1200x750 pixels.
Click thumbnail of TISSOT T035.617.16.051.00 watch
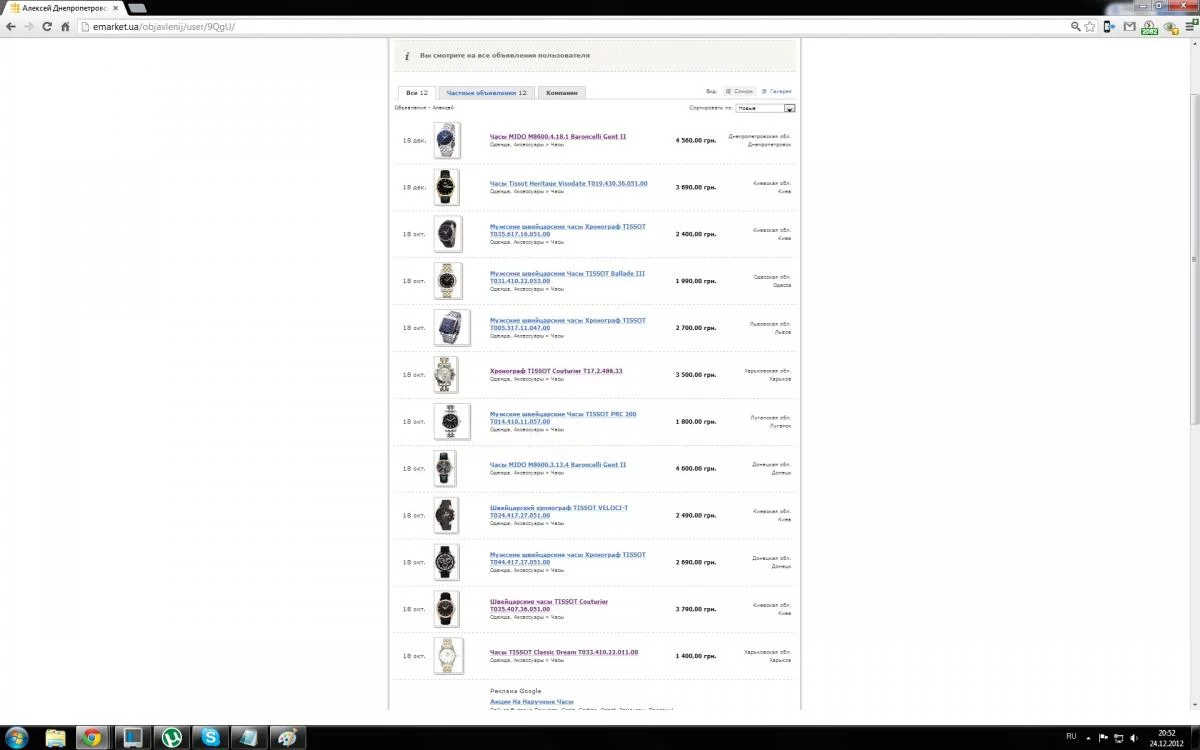[447, 234]
